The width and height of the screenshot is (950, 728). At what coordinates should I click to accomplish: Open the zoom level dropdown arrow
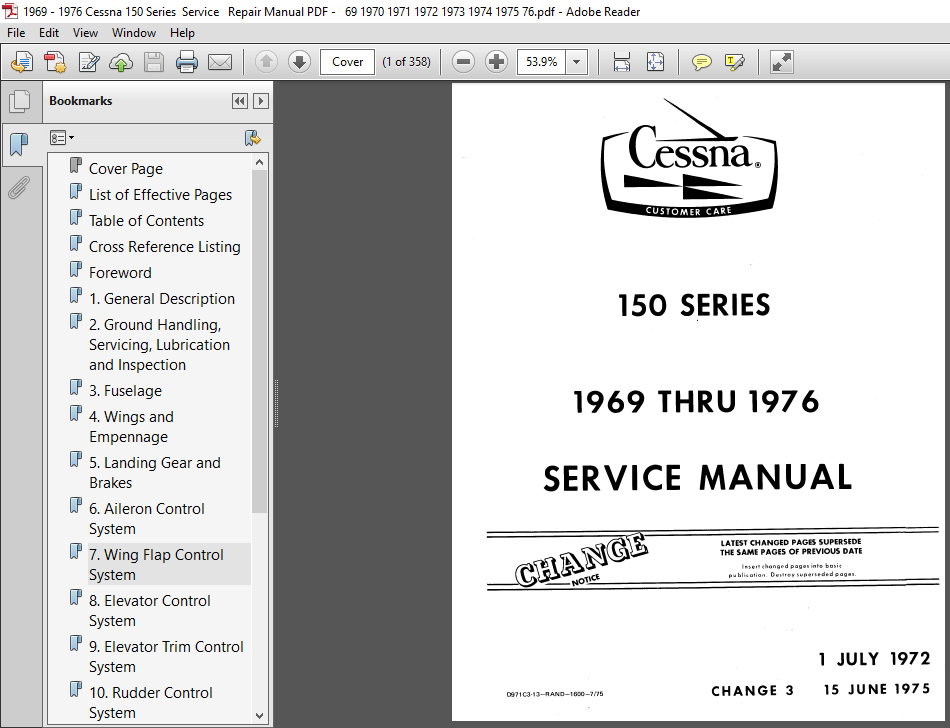[577, 62]
